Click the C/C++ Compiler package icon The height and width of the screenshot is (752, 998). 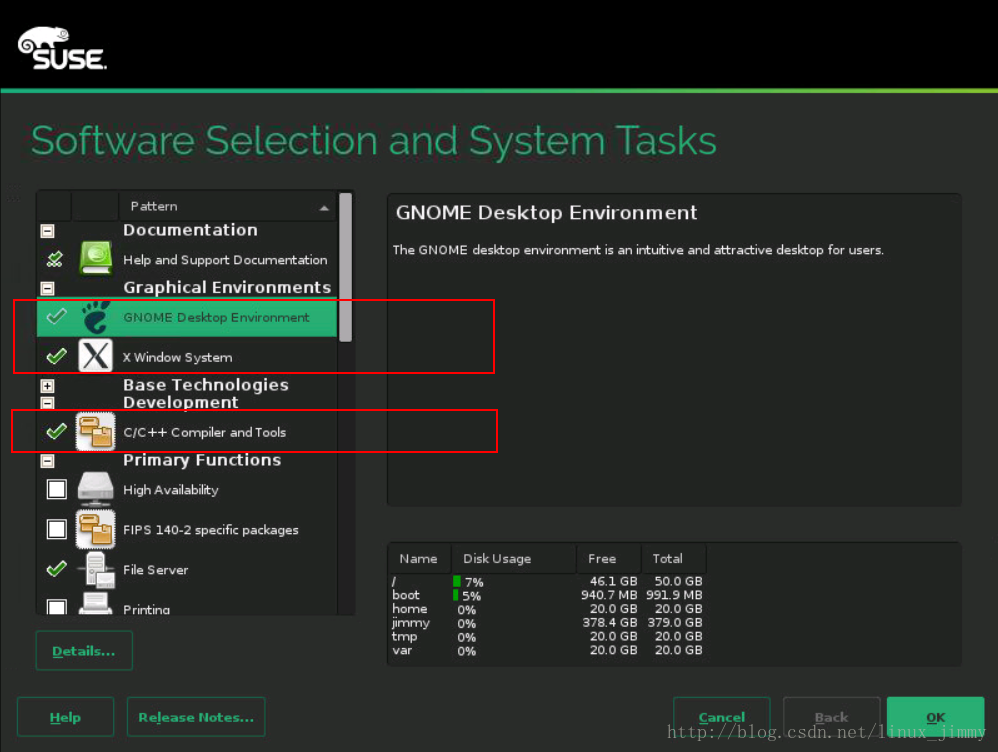pyautogui.click(x=95, y=432)
